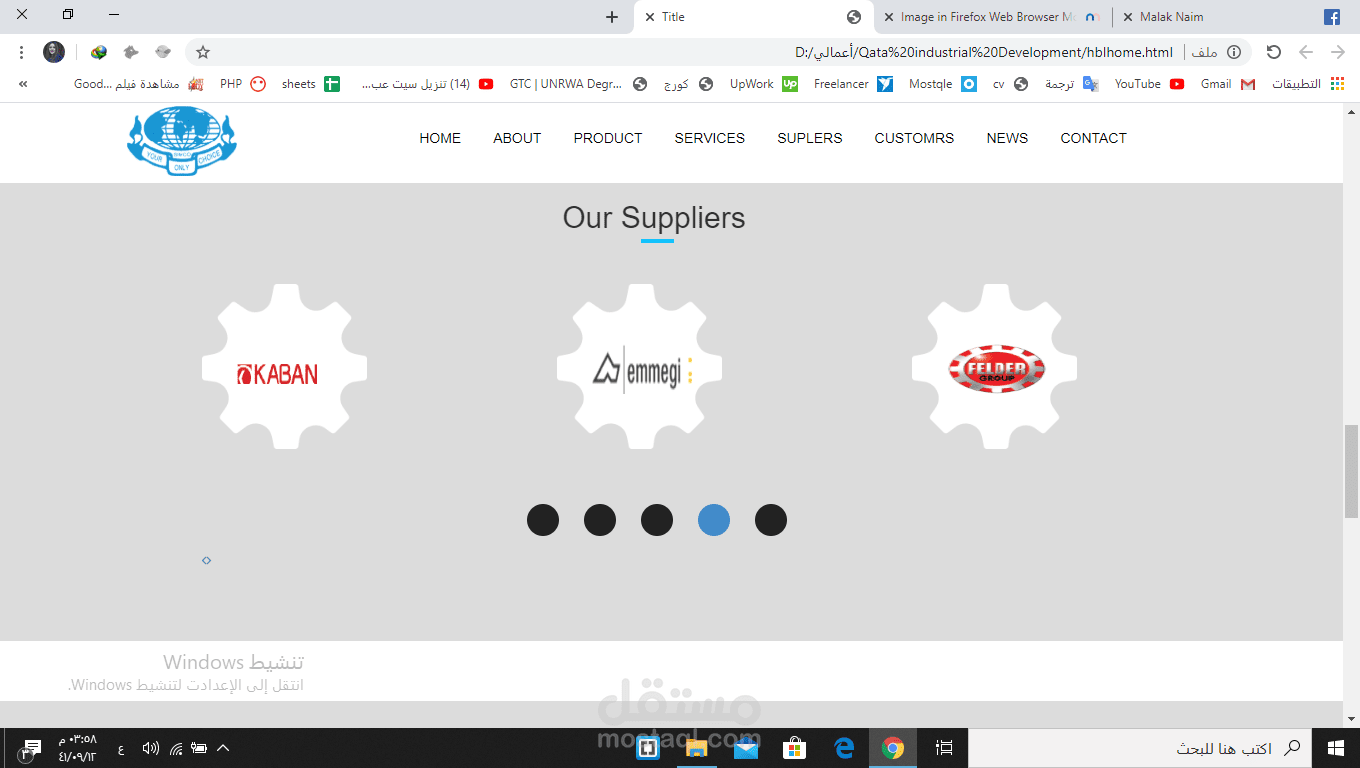Select the first carousel dot

click(543, 520)
